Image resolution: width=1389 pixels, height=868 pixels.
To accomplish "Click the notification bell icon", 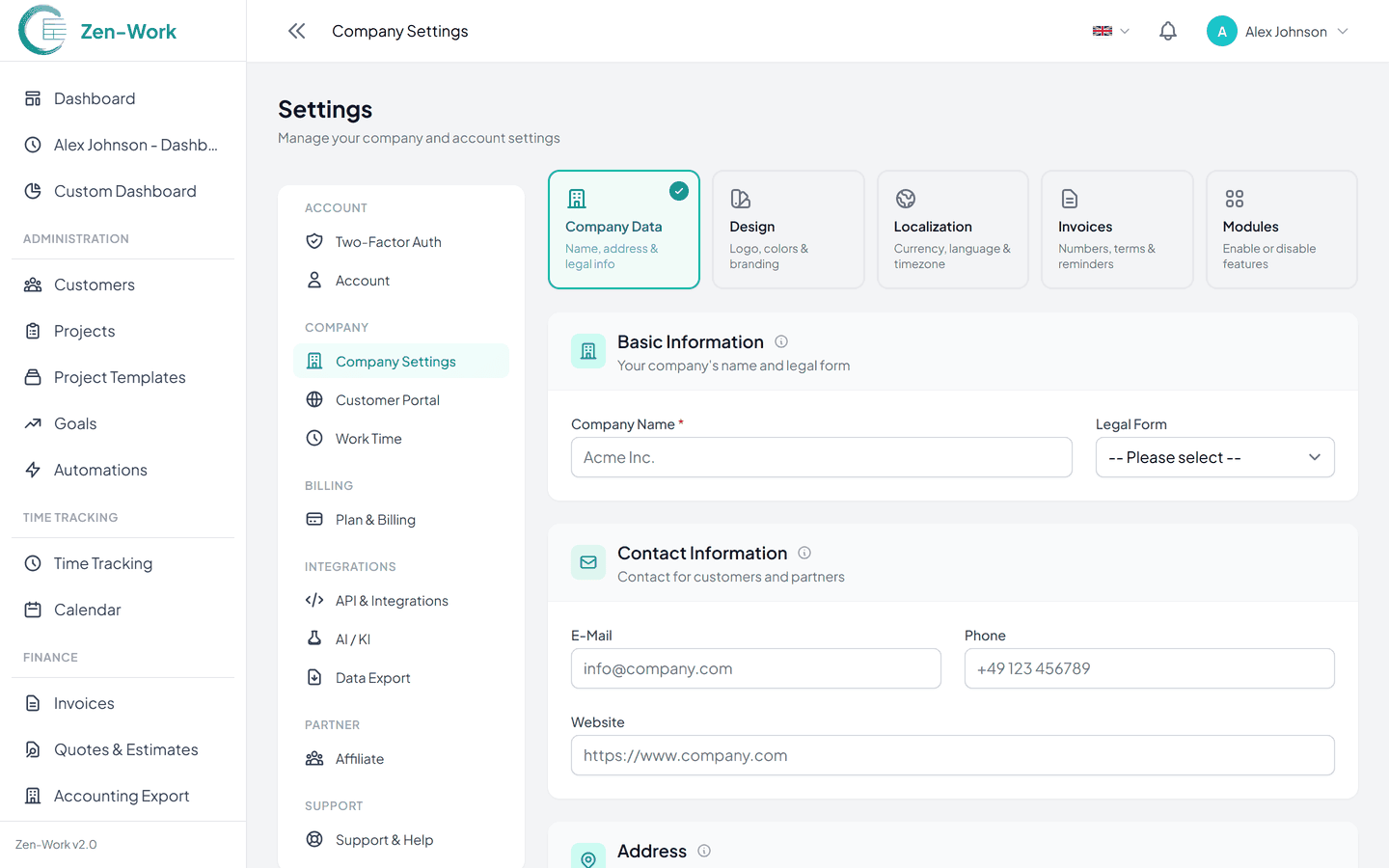I will click(1167, 30).
